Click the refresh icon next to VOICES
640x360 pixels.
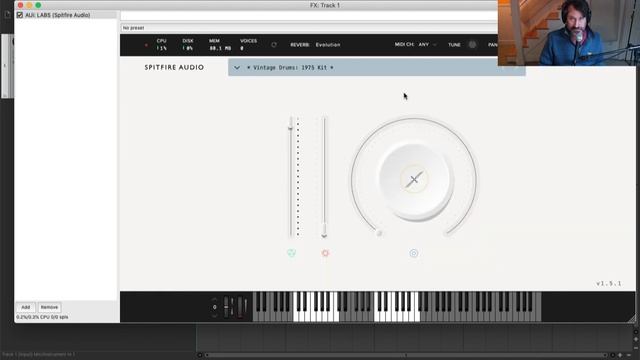tap(274, 44)
